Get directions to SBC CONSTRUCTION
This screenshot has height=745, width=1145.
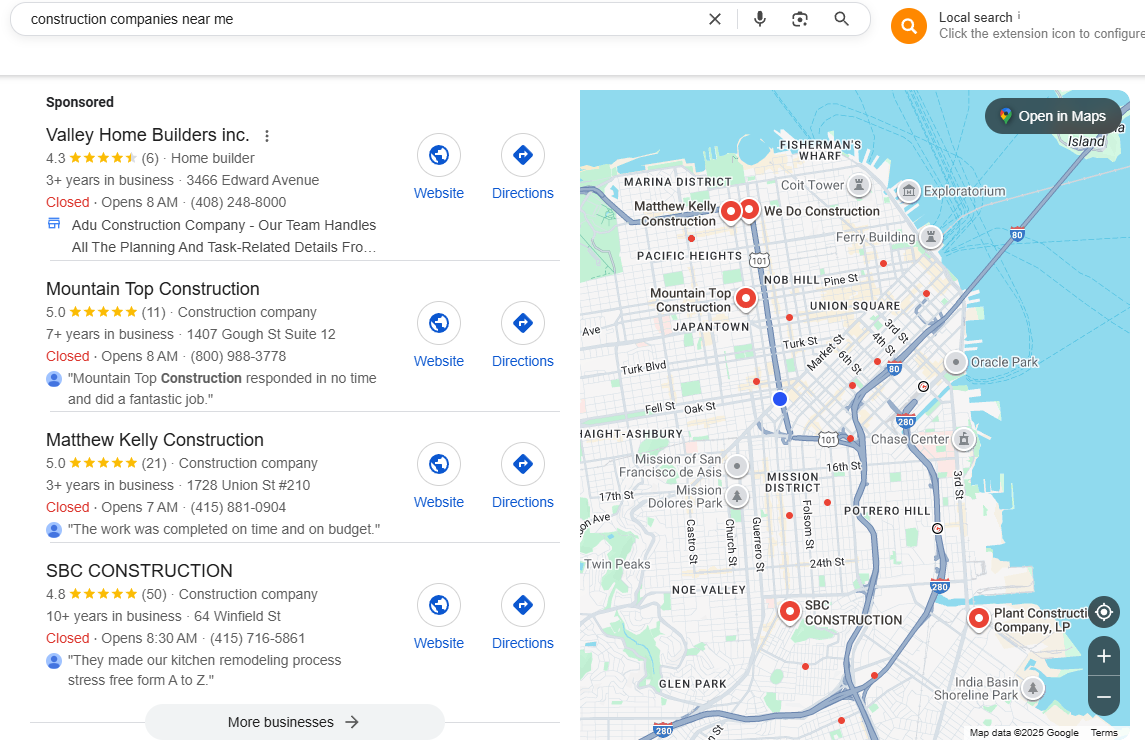[x=523, y=605]
